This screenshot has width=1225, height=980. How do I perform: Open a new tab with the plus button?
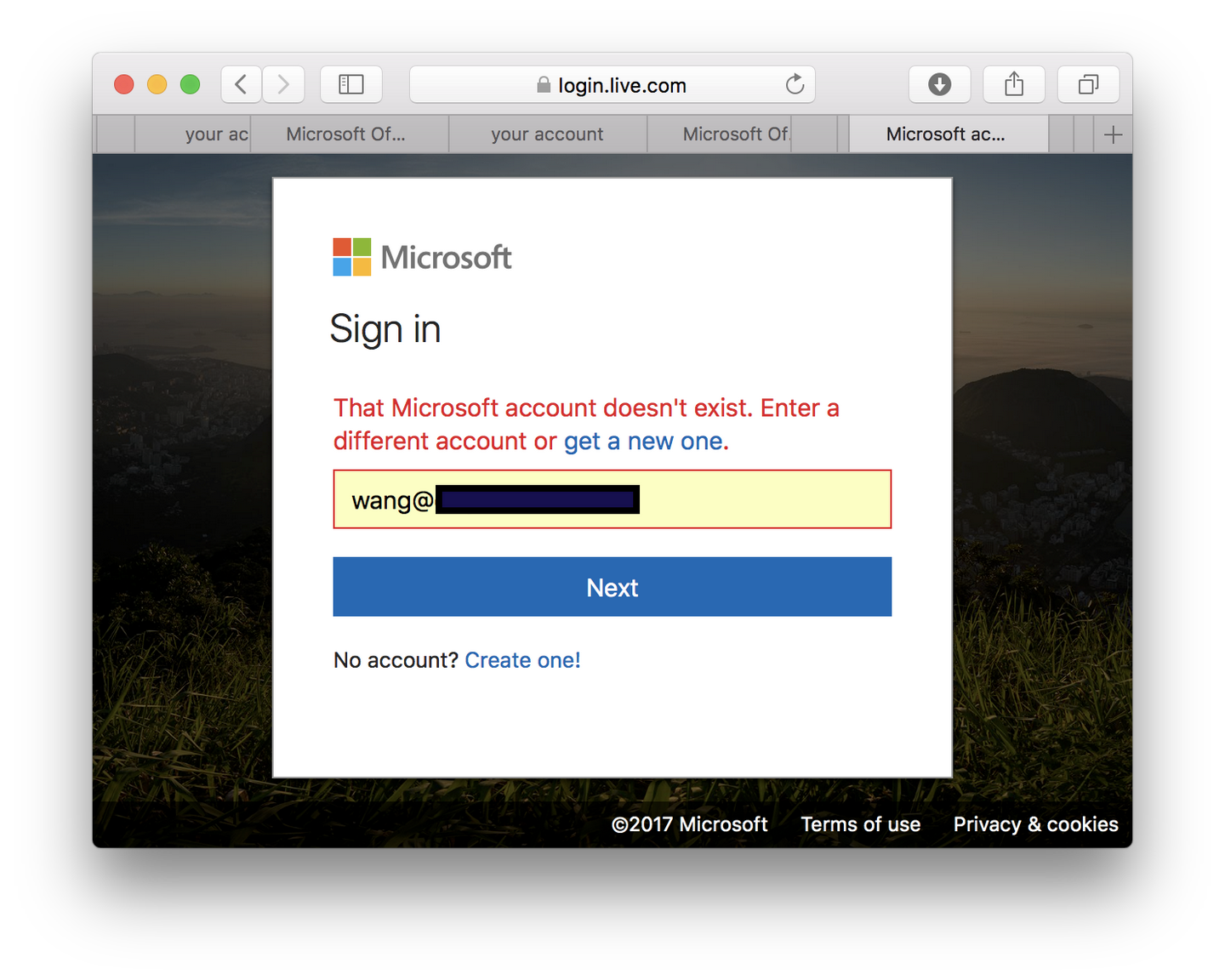(1113, 134)
